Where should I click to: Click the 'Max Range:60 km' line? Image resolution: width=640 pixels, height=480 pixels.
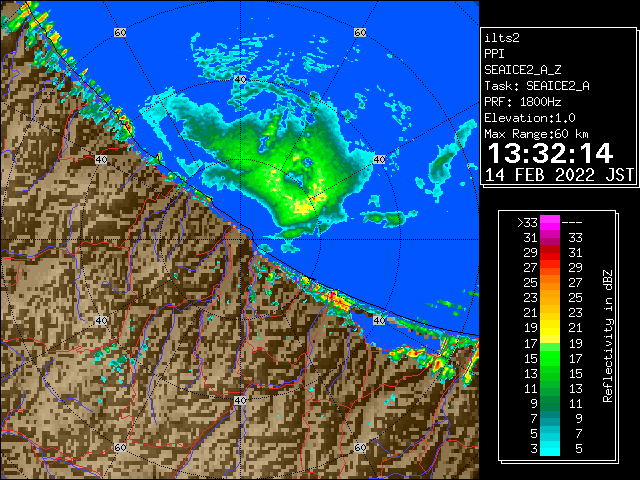pyautogui.click(x=536, y=134)
